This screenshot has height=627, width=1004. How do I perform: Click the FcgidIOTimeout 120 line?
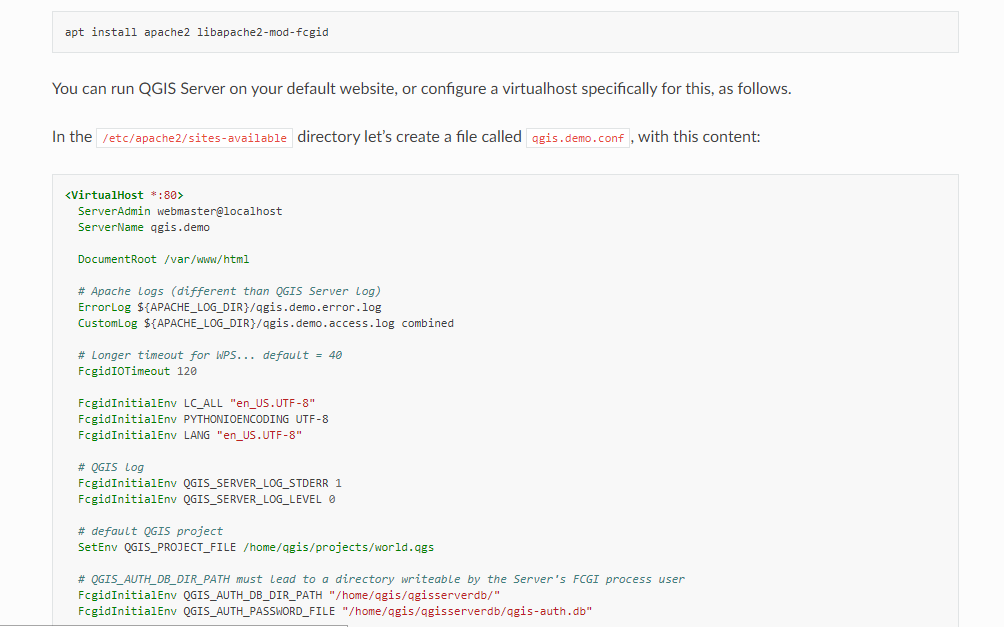tap(137, 371)
